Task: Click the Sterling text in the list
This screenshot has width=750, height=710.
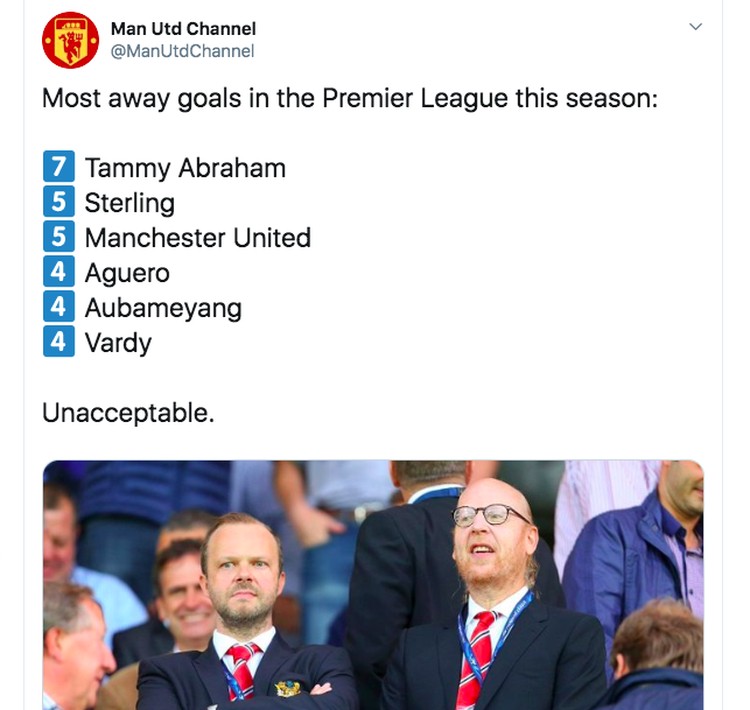Action: 130,203
